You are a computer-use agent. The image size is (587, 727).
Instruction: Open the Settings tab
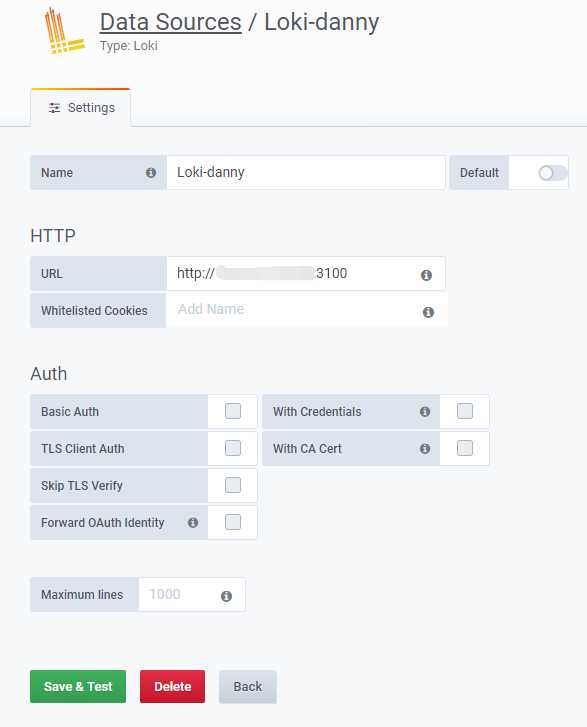[81, 108]
